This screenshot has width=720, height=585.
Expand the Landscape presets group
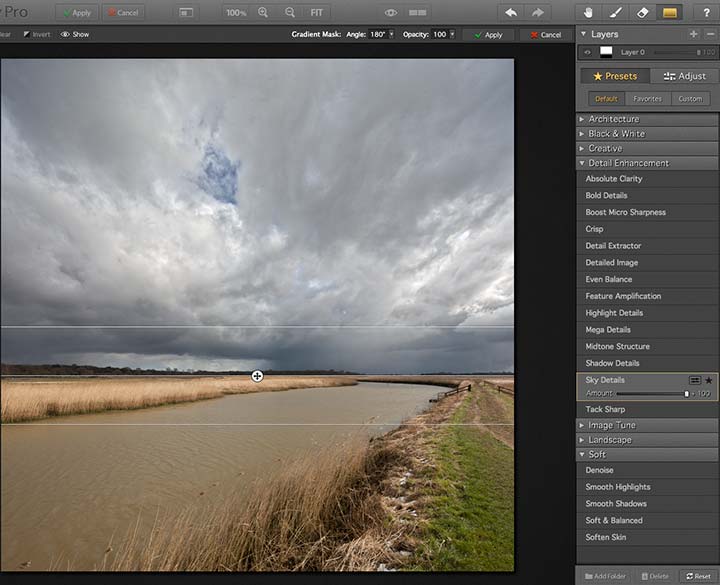point(647,440)
